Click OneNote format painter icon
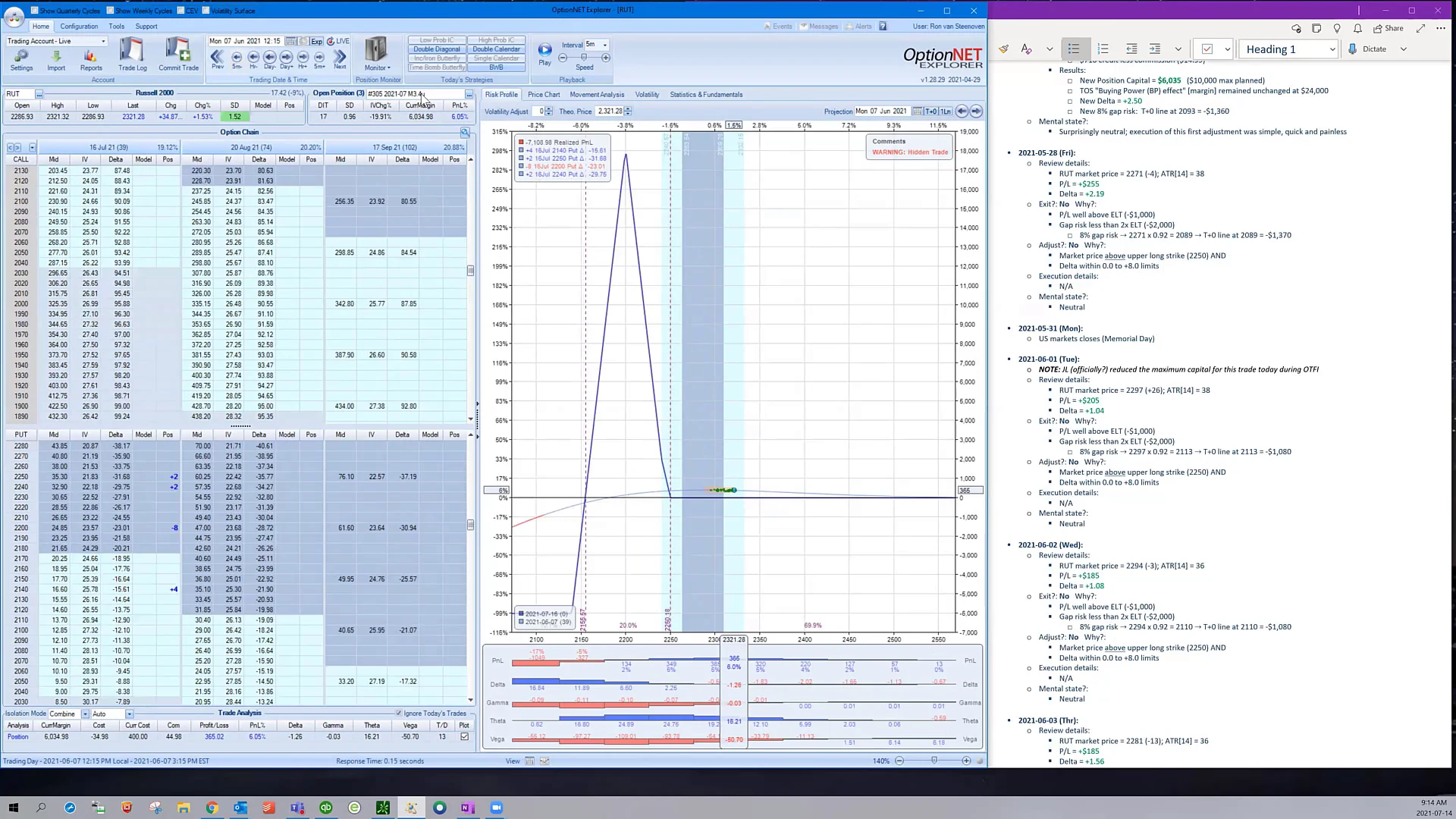This screenshot has width=1456, height=819. click(1003, 49)
